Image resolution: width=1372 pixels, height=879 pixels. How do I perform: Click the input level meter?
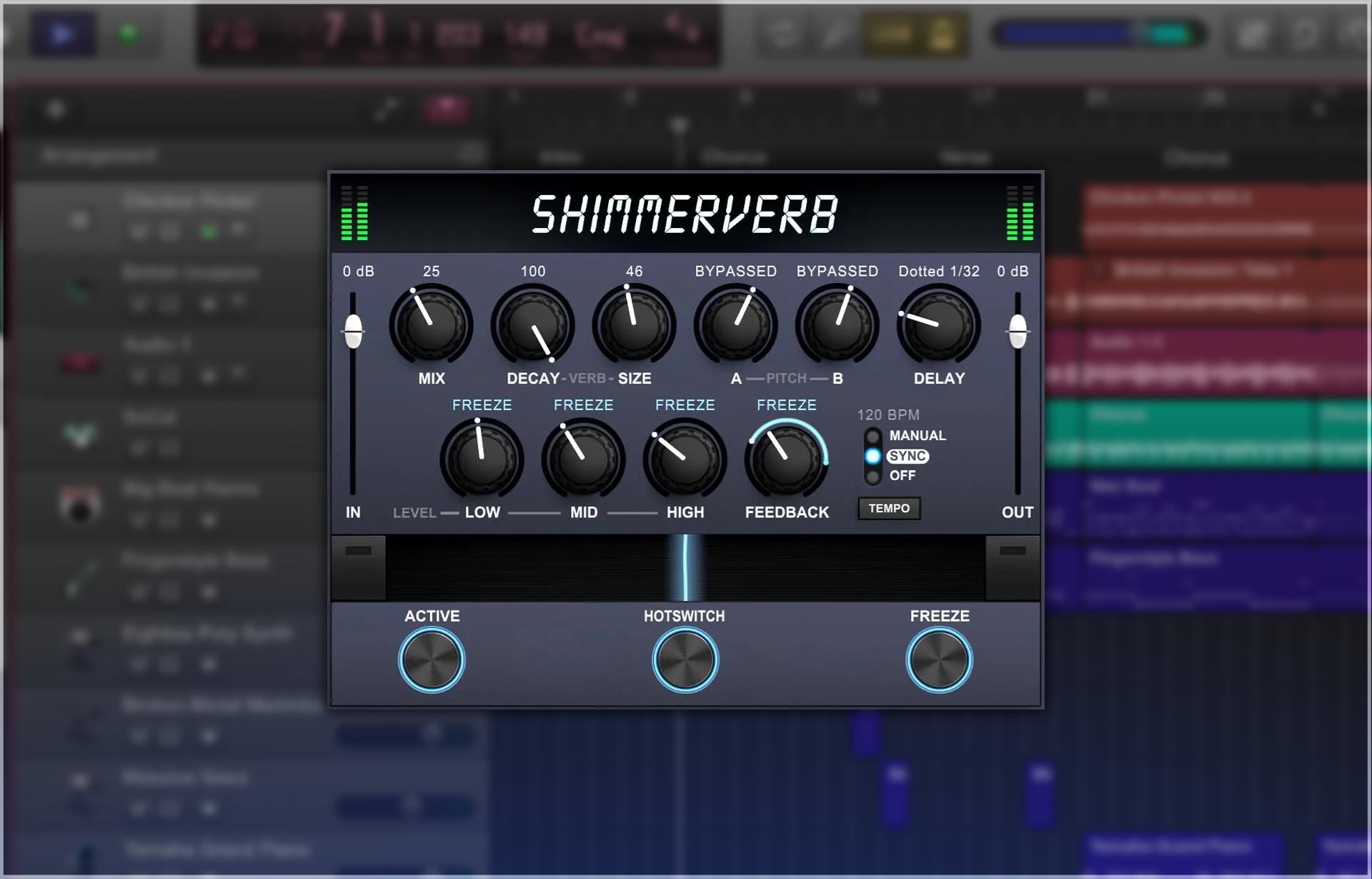pos(354,213)
